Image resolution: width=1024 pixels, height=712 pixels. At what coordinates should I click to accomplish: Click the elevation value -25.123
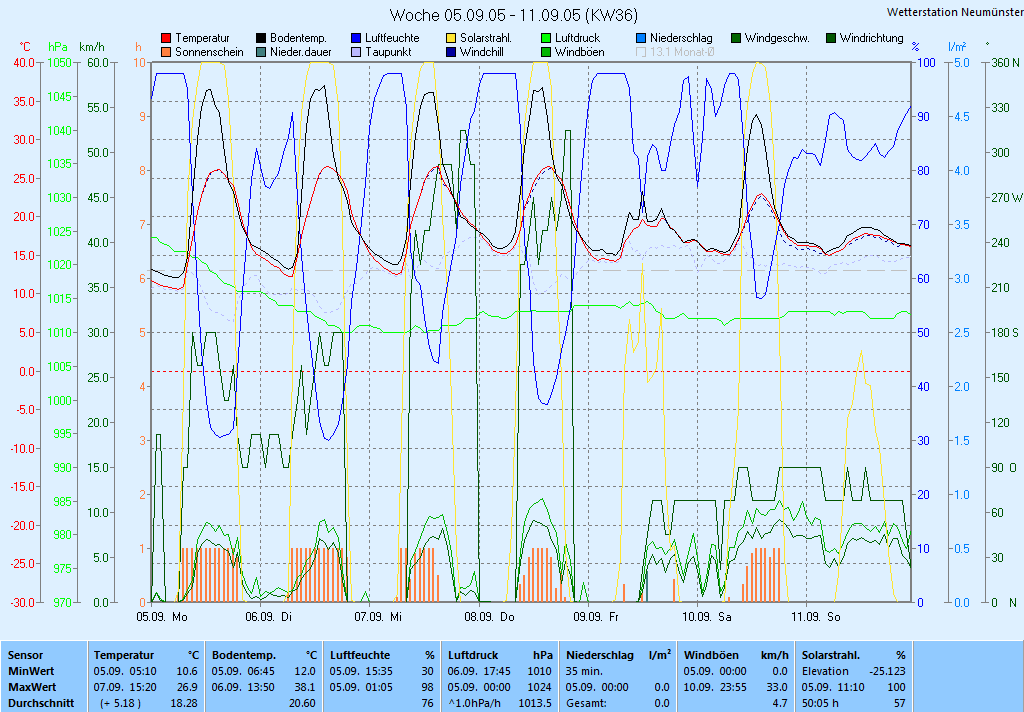888,672
